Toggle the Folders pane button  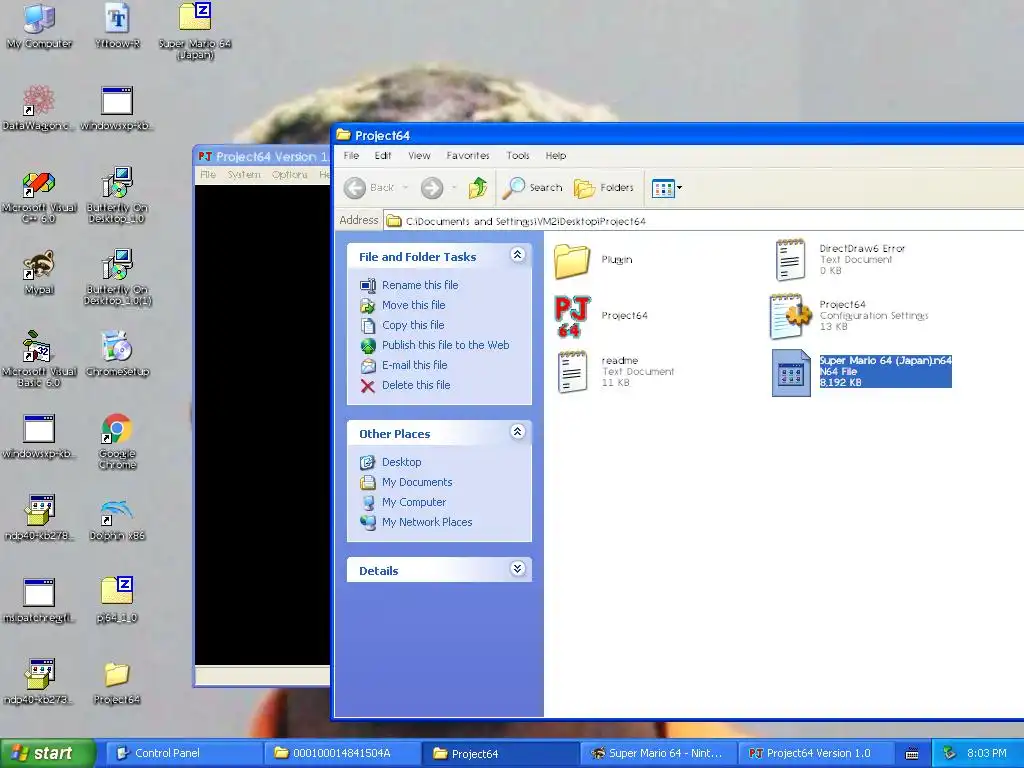tap(603, 188)
